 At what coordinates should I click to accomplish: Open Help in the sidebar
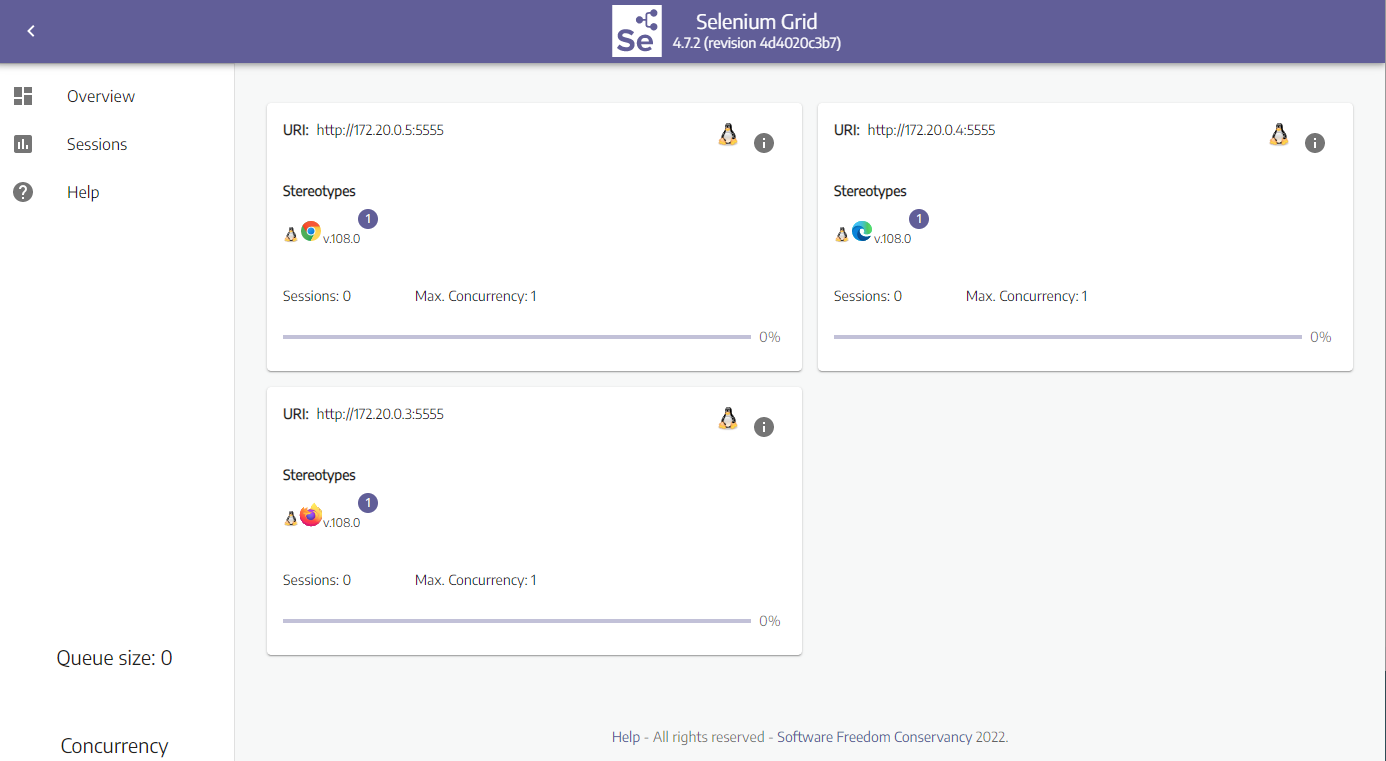(83, 192)
